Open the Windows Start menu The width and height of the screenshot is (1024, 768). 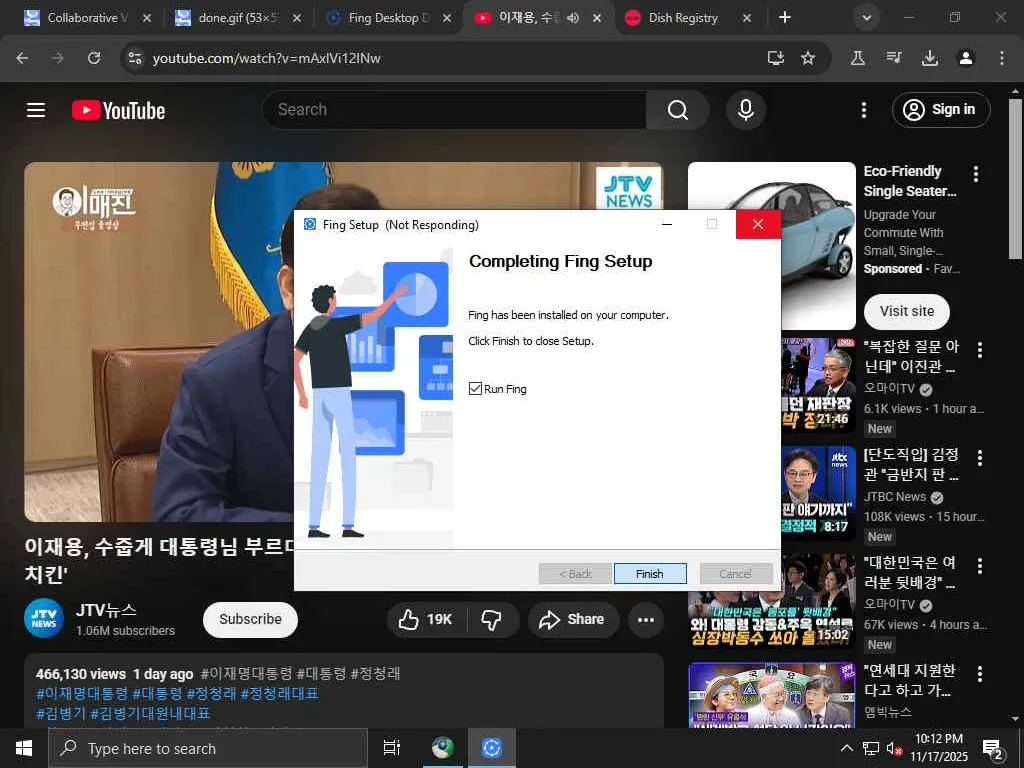point(24,748)
